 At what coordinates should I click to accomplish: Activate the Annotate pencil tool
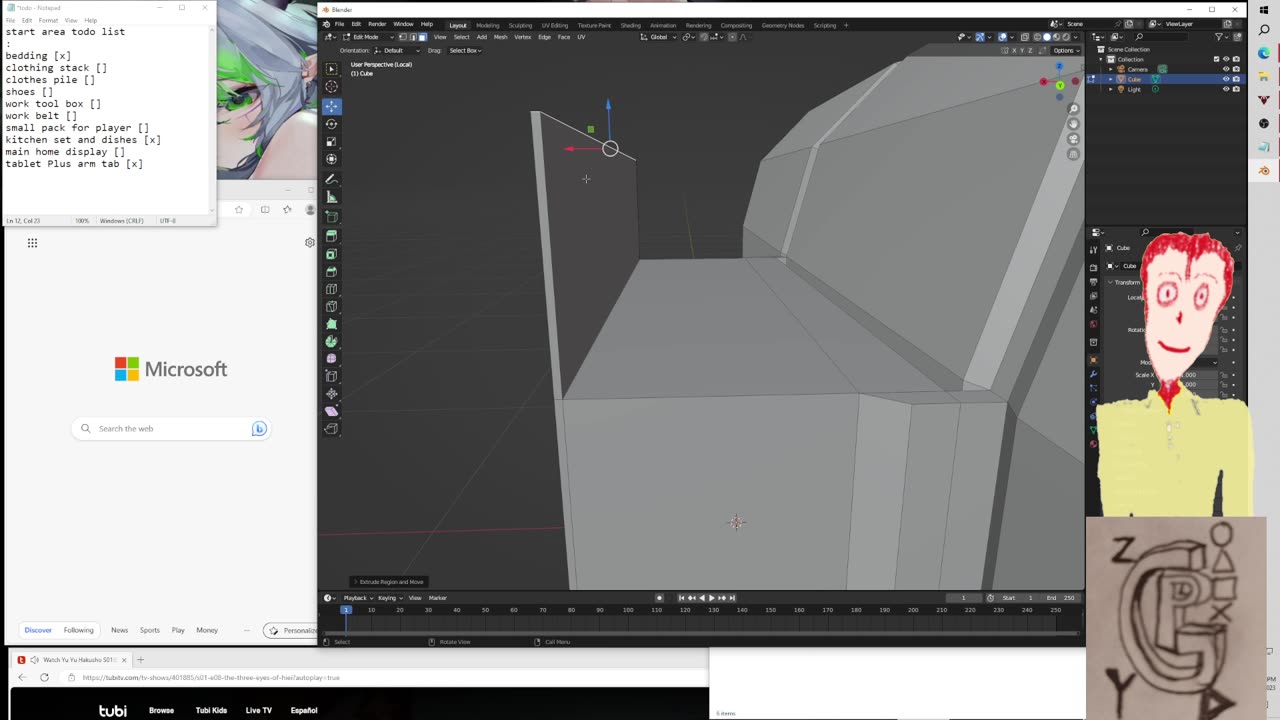coord(331,180)
